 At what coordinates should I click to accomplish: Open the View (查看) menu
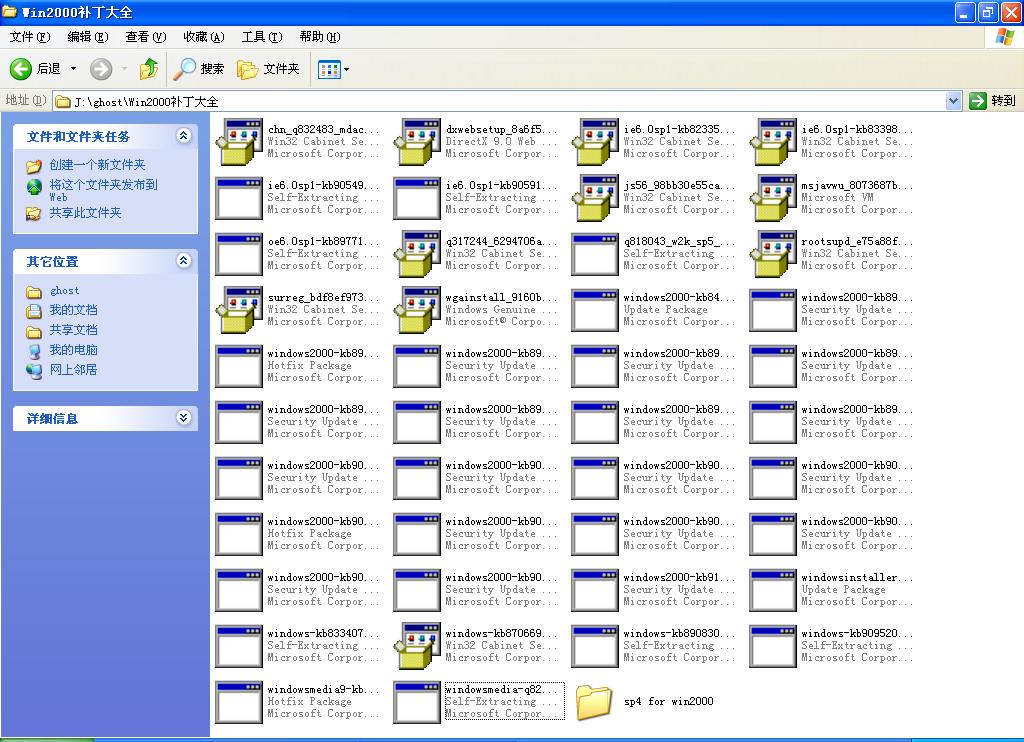(146, 37)
